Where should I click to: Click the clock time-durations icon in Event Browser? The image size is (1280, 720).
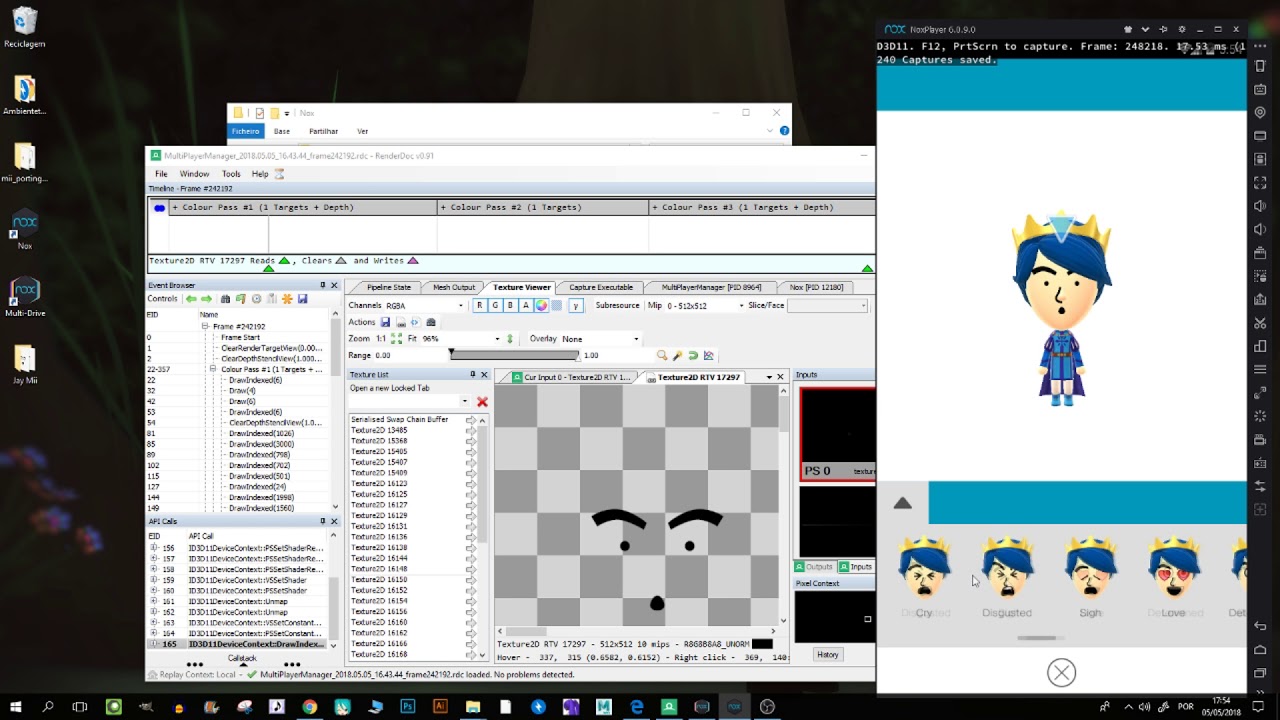point(256,299)
